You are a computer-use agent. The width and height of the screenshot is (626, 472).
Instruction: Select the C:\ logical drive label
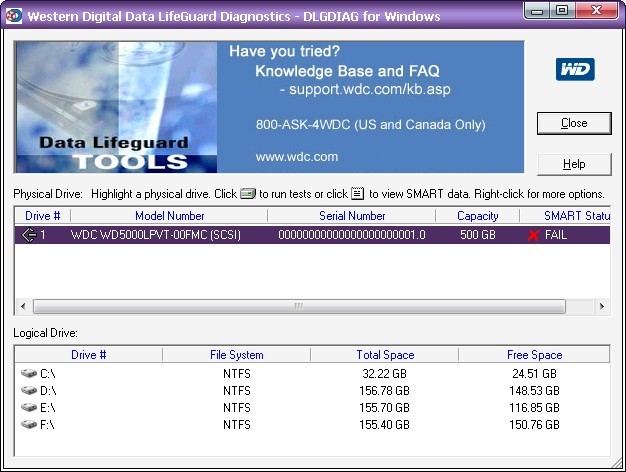(x=48, y=374)
